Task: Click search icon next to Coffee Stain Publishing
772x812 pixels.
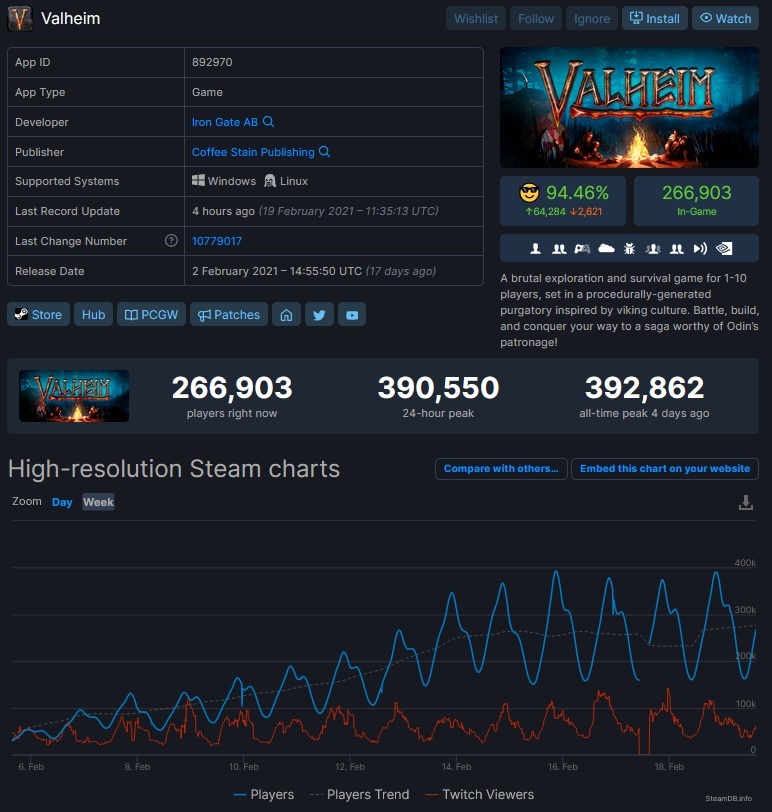Action: click(324, 152)
